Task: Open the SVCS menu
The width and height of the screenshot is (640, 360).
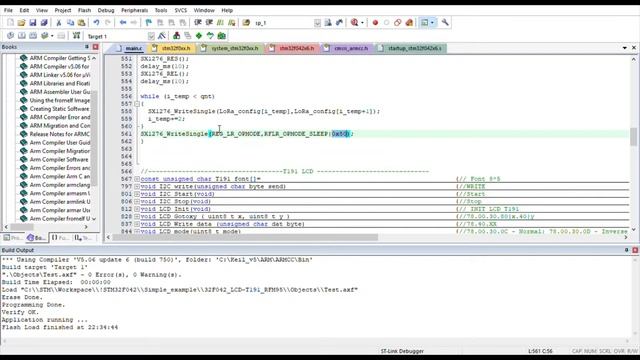Action: tap(180, 10)
